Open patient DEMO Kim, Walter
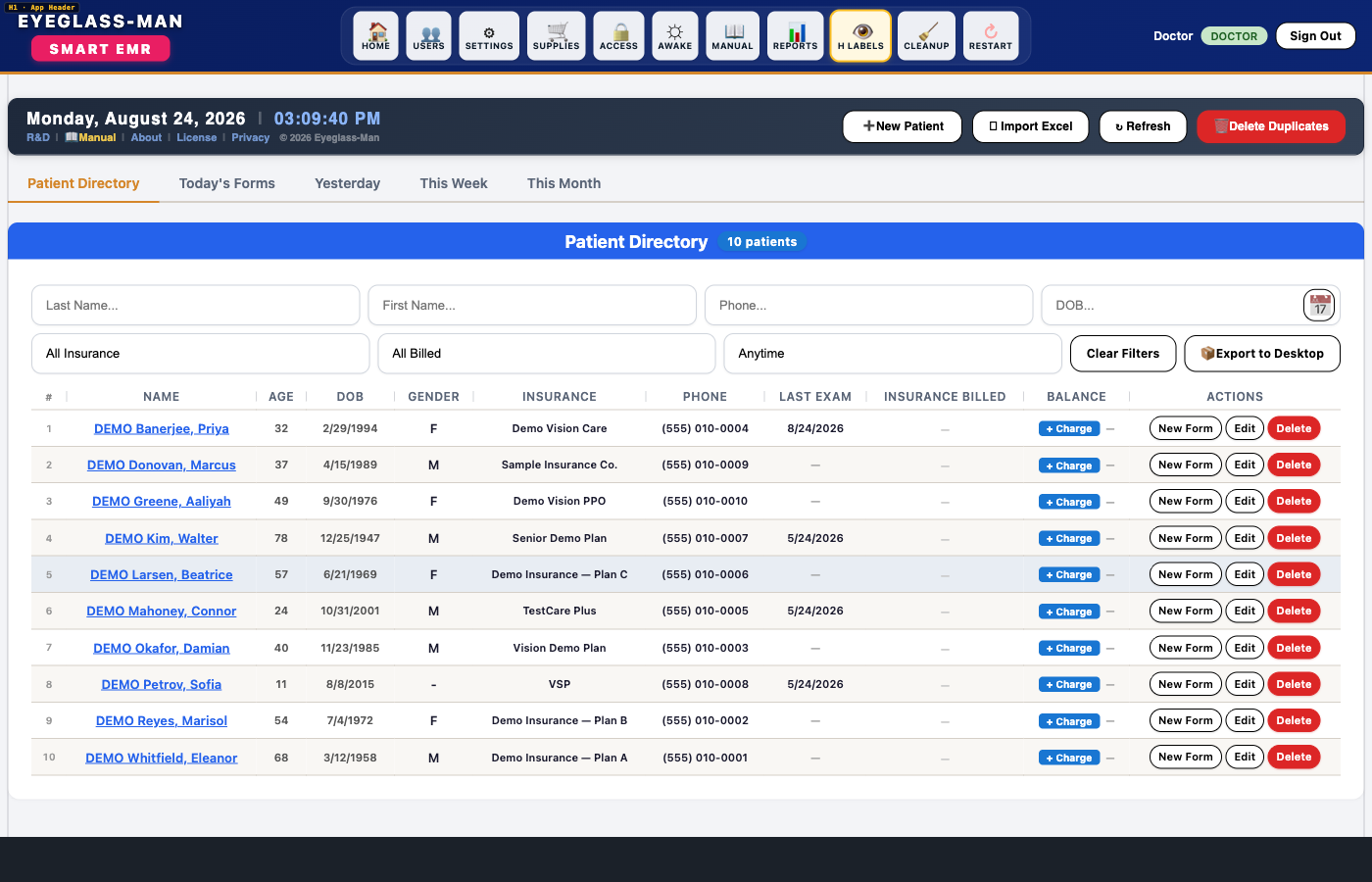The width and height of the screenshot is (1372, 882). point(162,538)
